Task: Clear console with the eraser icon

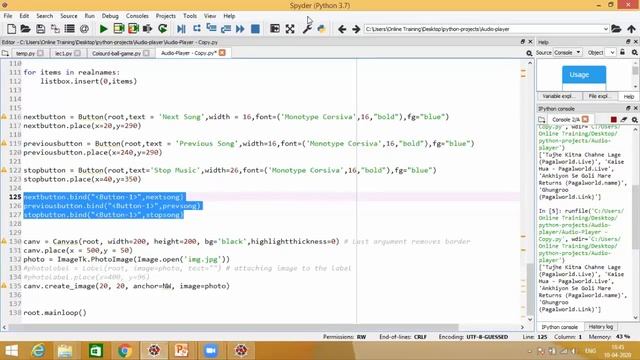Action: coord(624,119)
